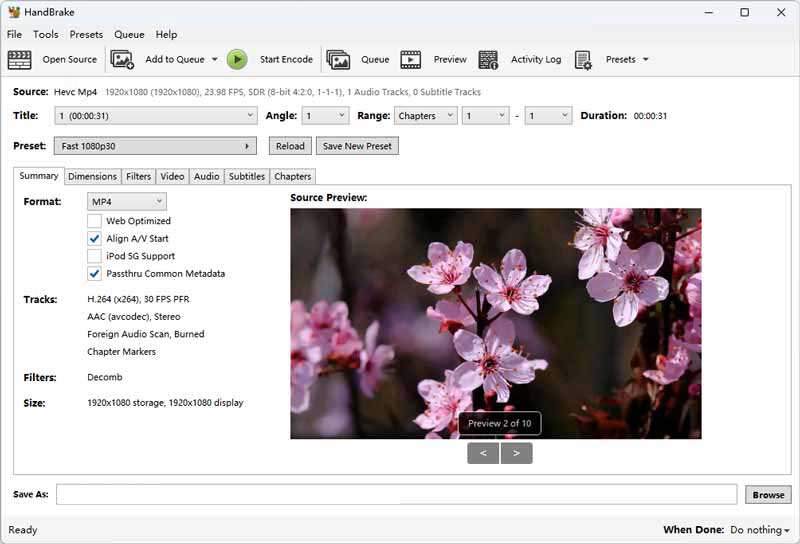Image resolution: width=800 pixels, height=544 pixels.
Task: Click the Save New Preset button
Action: 357,146
